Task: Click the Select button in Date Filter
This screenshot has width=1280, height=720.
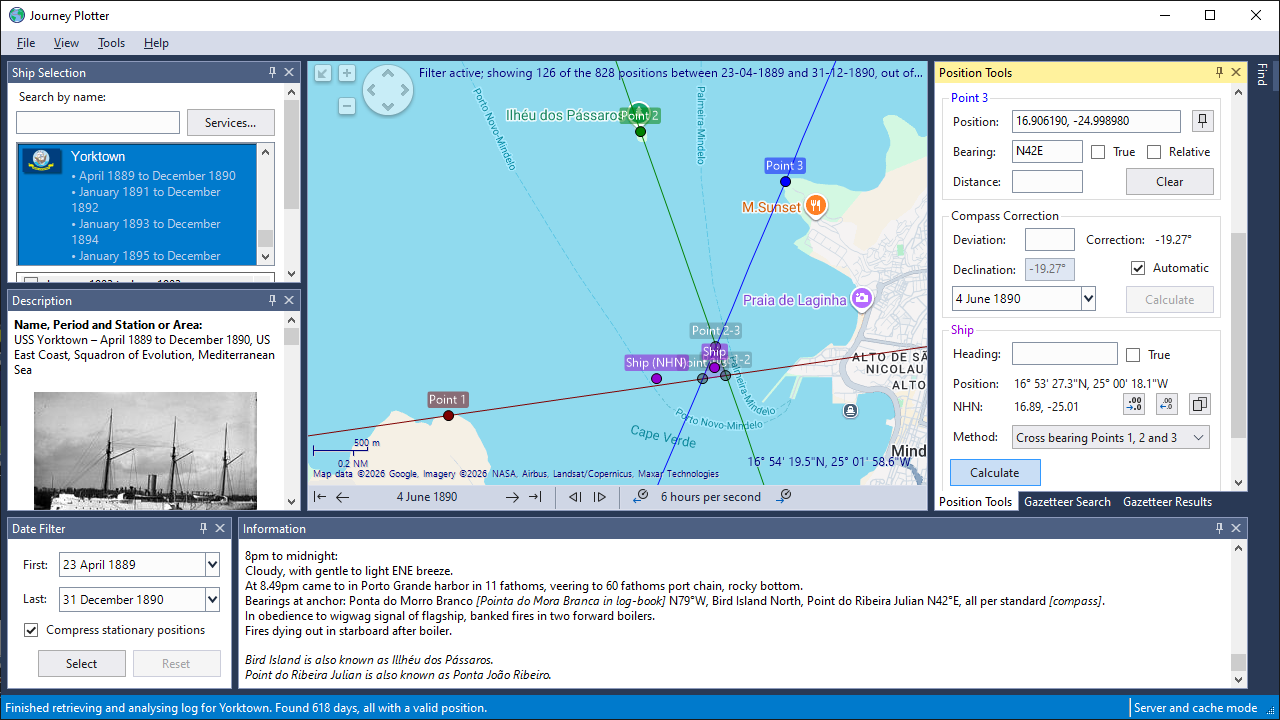Action: coord(82,664)
